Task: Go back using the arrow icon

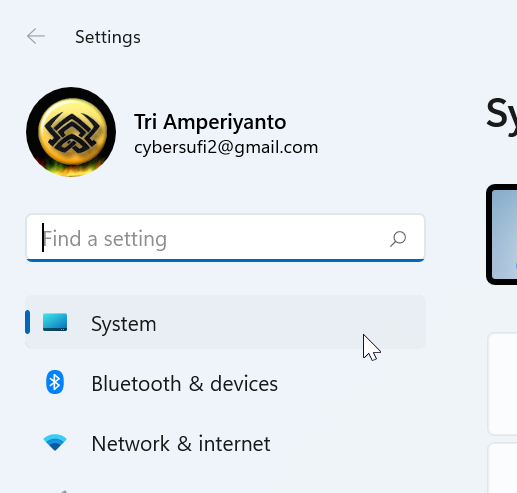Action: (36, 36)
